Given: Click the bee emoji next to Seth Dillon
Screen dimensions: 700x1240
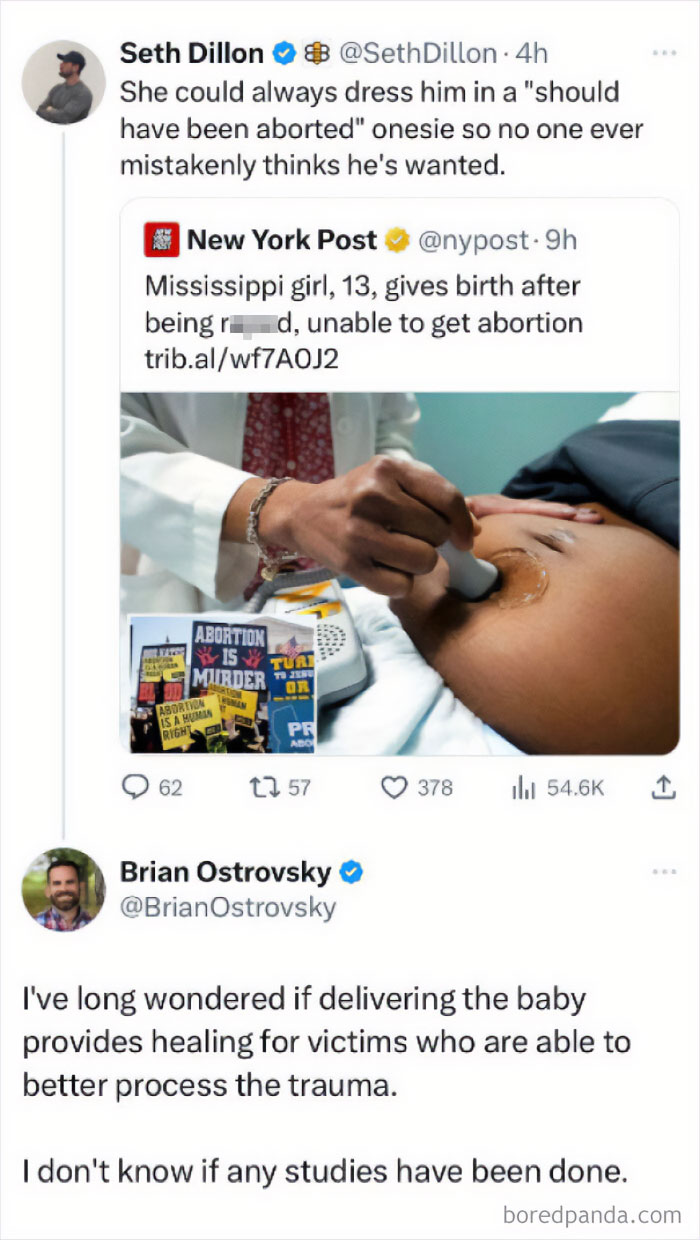Looking at the screenshot, I should (315, 52).
